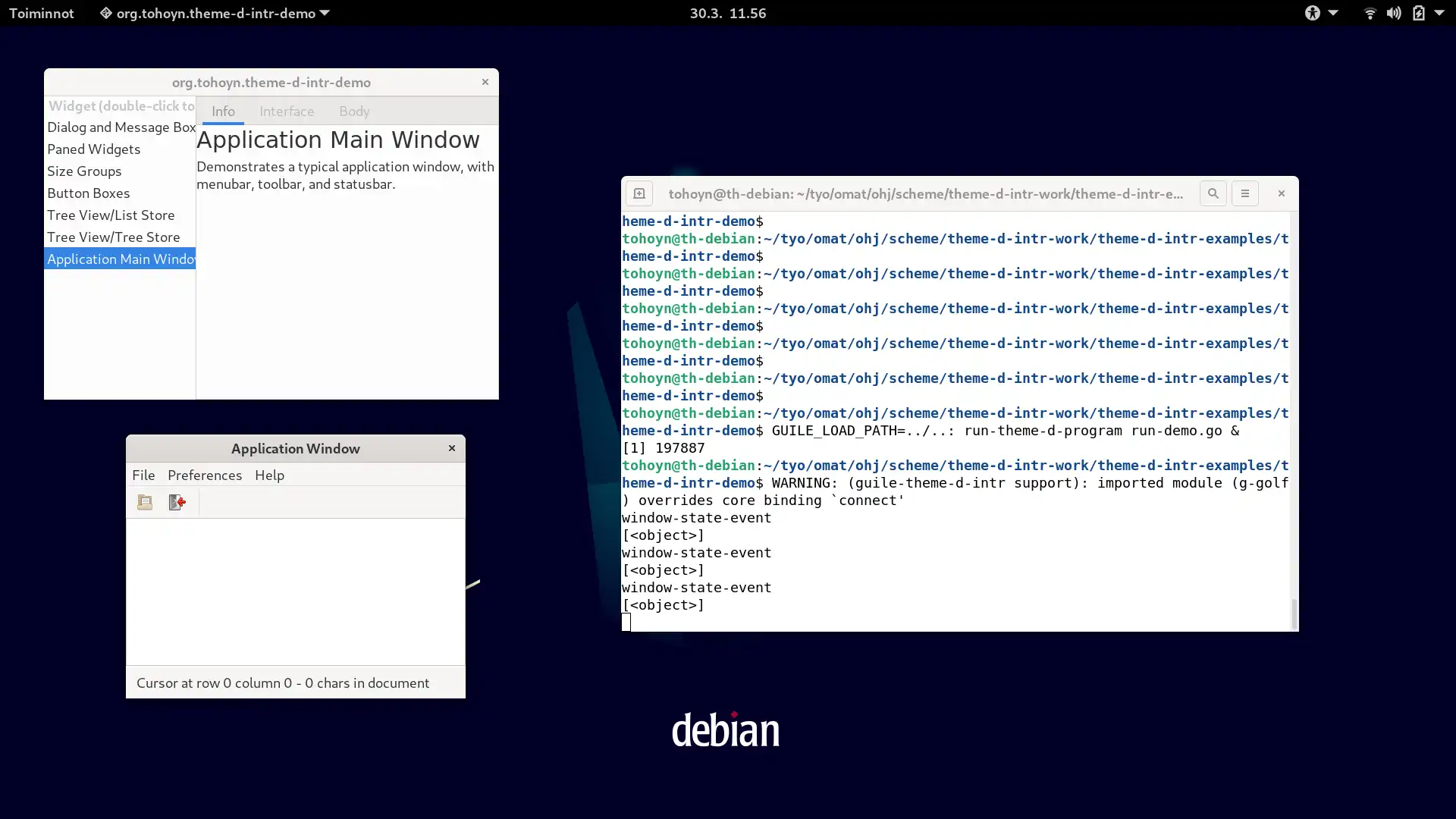Select the Interface tab in demo window
1456x819 pixels.
pos(287,110)
